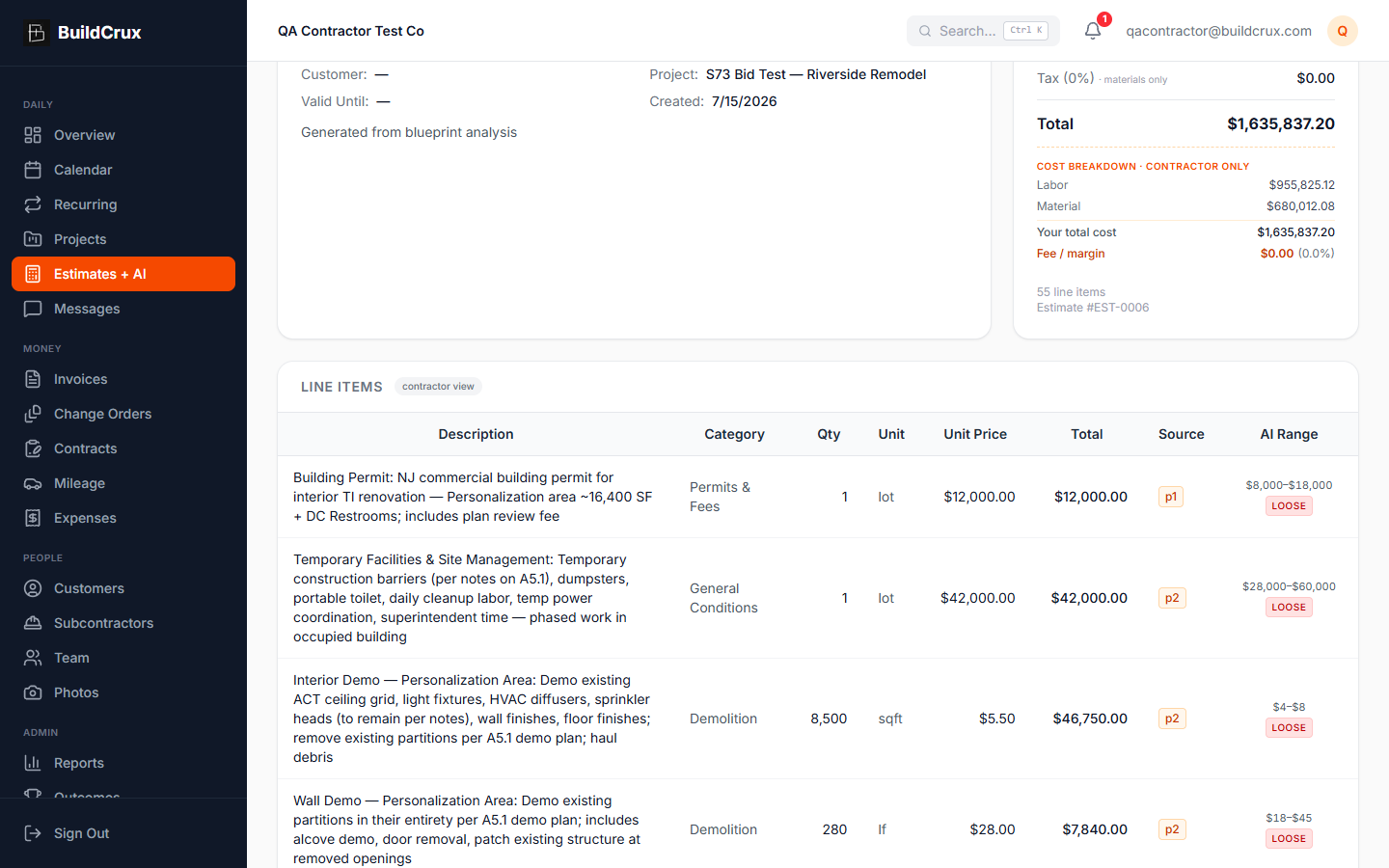Click the Contracts pen icon

click(33, 448)
